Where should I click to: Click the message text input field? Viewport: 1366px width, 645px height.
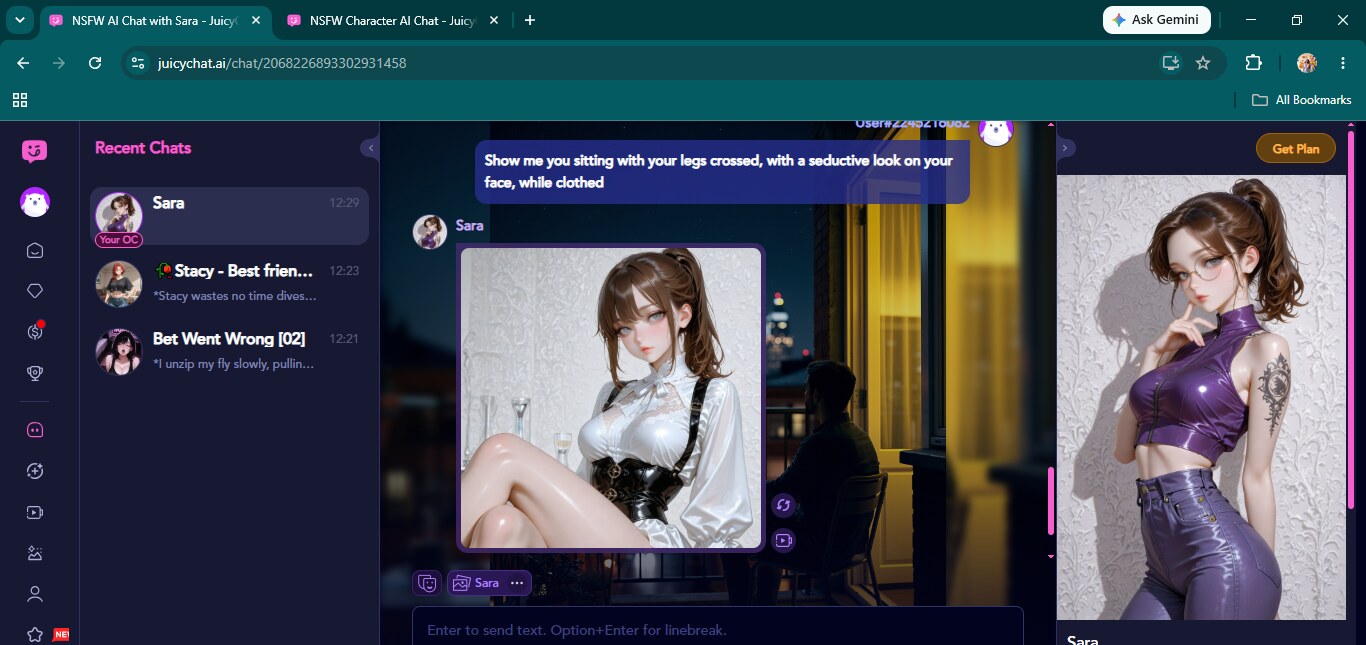718,630
